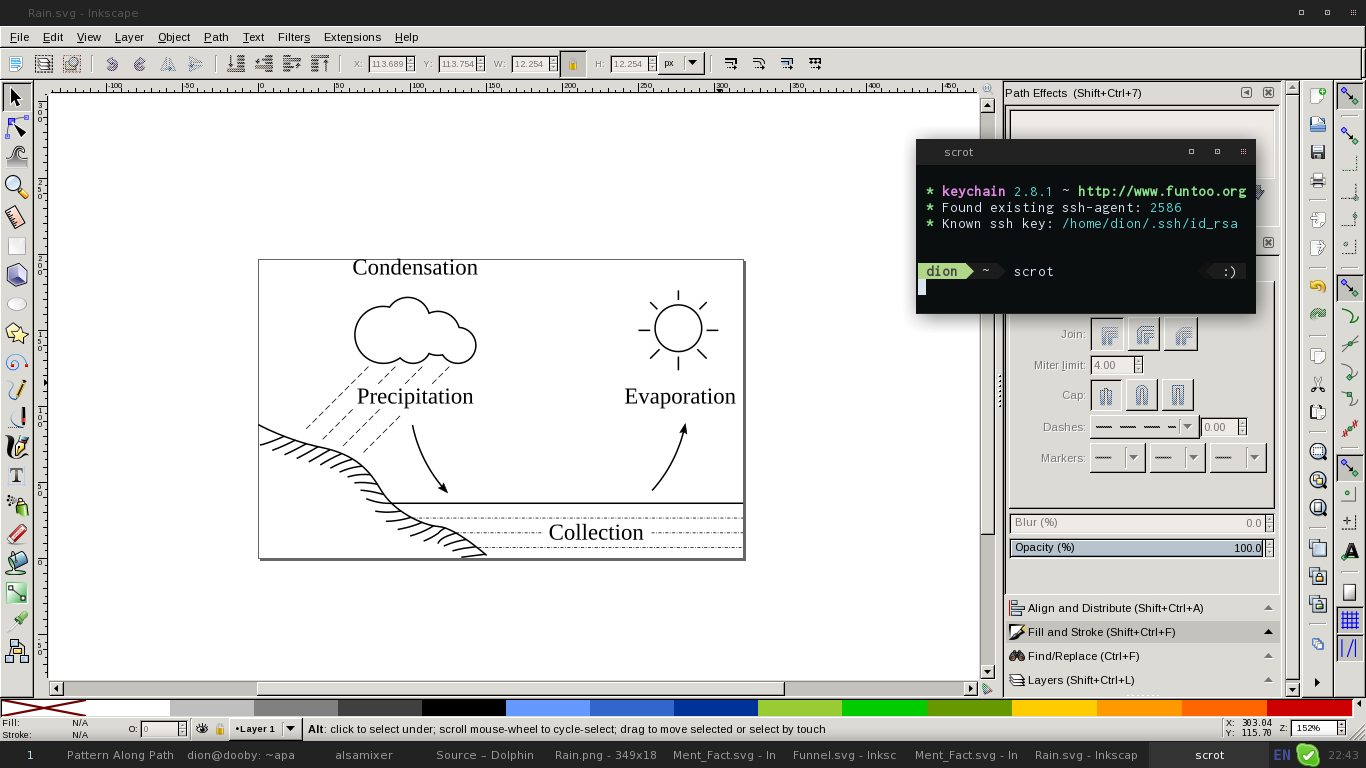The image size is (1366, 768).
Task: Select the Gradient tool
Action: [x=16, y=592]
